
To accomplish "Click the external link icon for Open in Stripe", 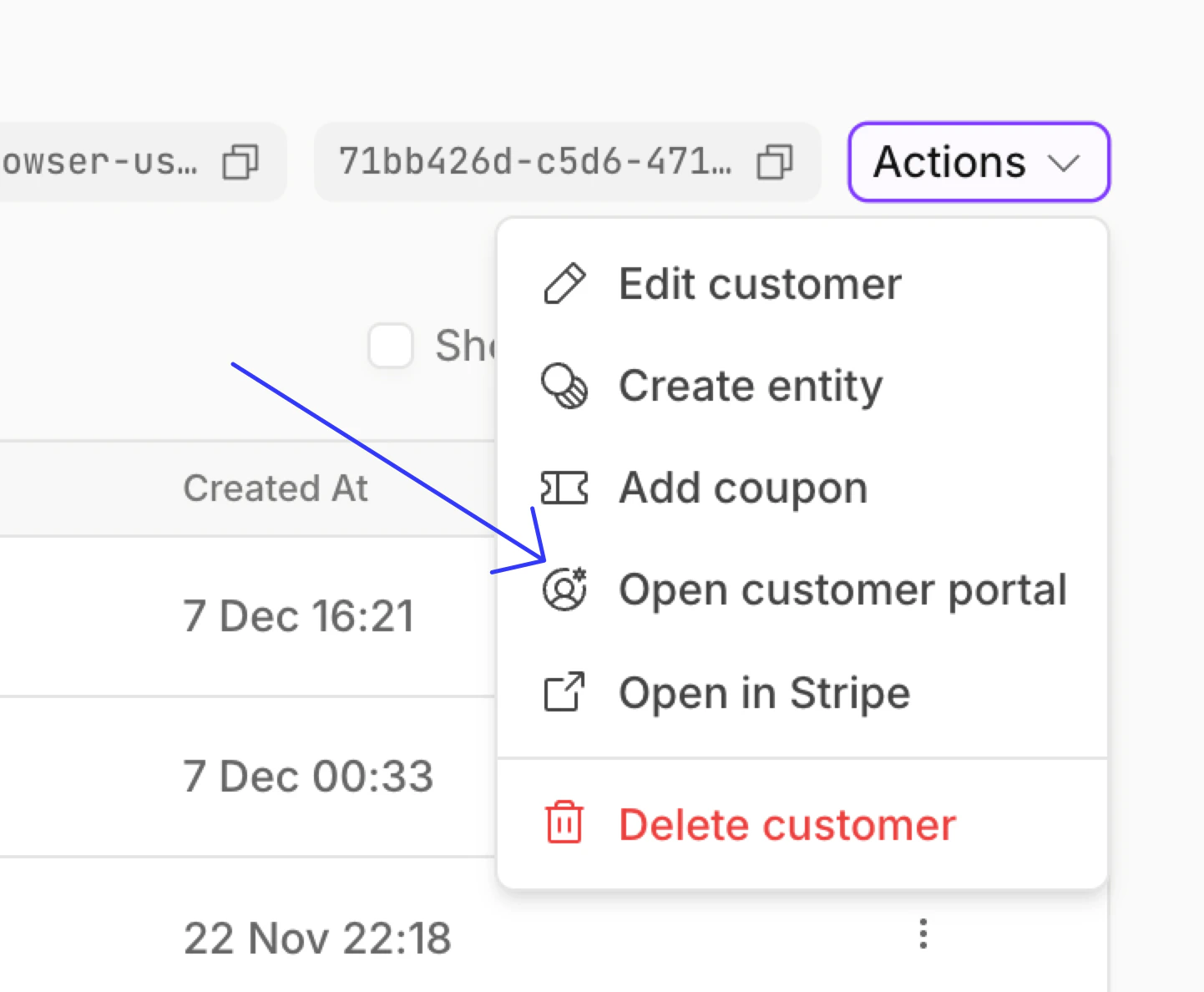I will [x=564, y=692].
